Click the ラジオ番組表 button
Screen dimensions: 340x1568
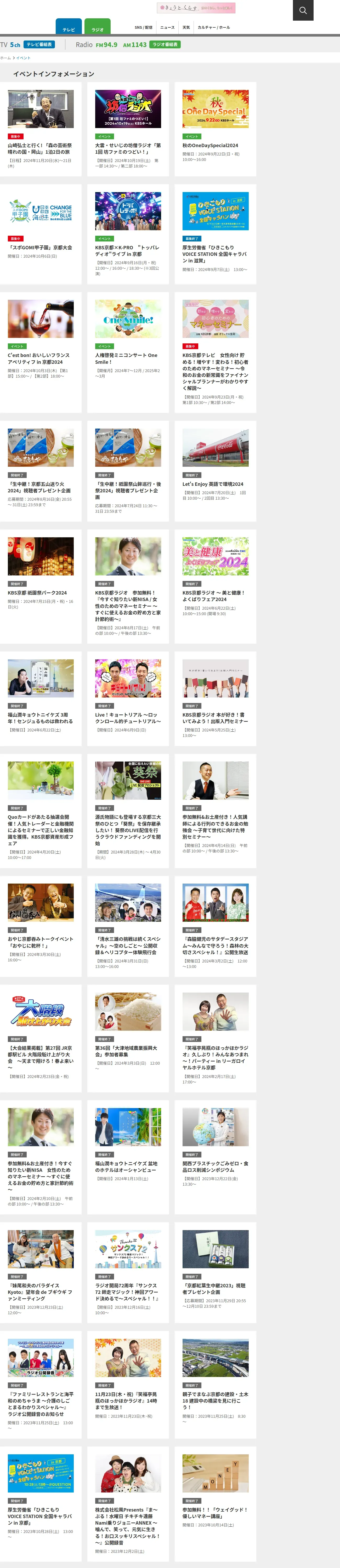(x=165, y=44)
